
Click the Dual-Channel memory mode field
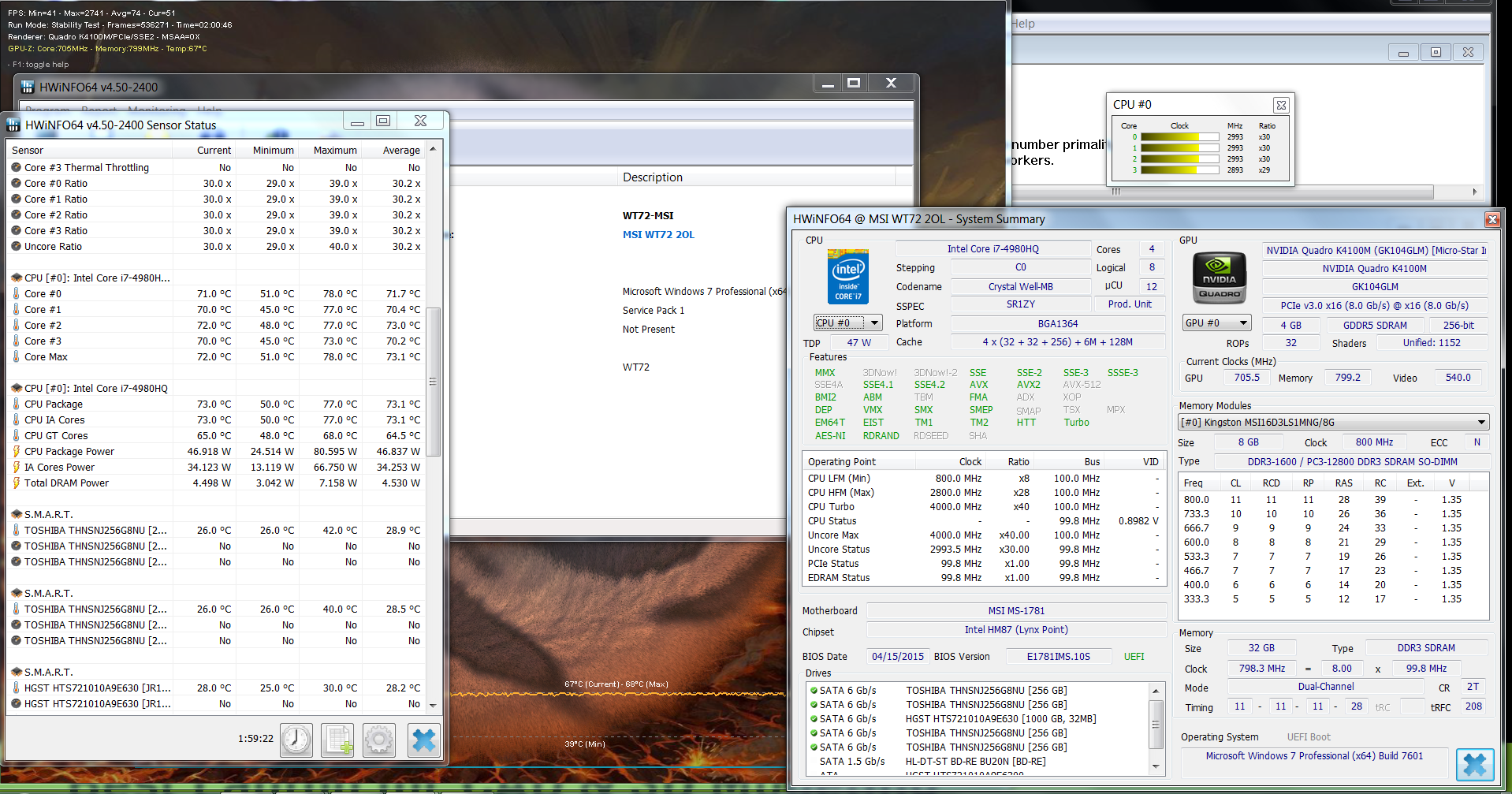click(1326, 687)
